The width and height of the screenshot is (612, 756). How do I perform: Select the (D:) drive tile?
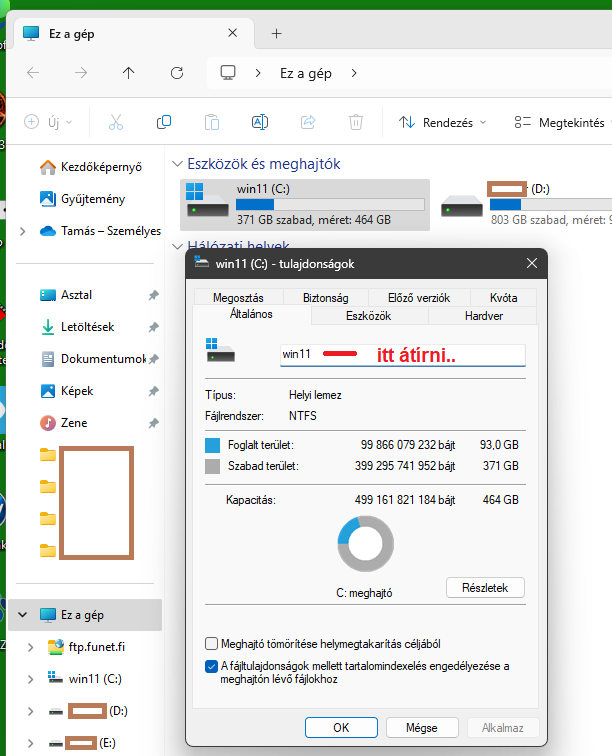(525, 205)
